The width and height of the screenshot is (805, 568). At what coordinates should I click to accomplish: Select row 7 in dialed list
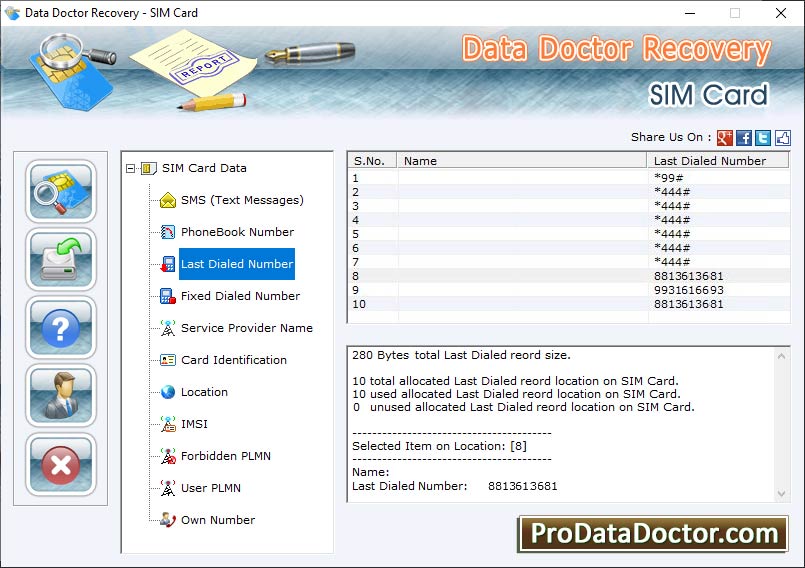point(568,262)
